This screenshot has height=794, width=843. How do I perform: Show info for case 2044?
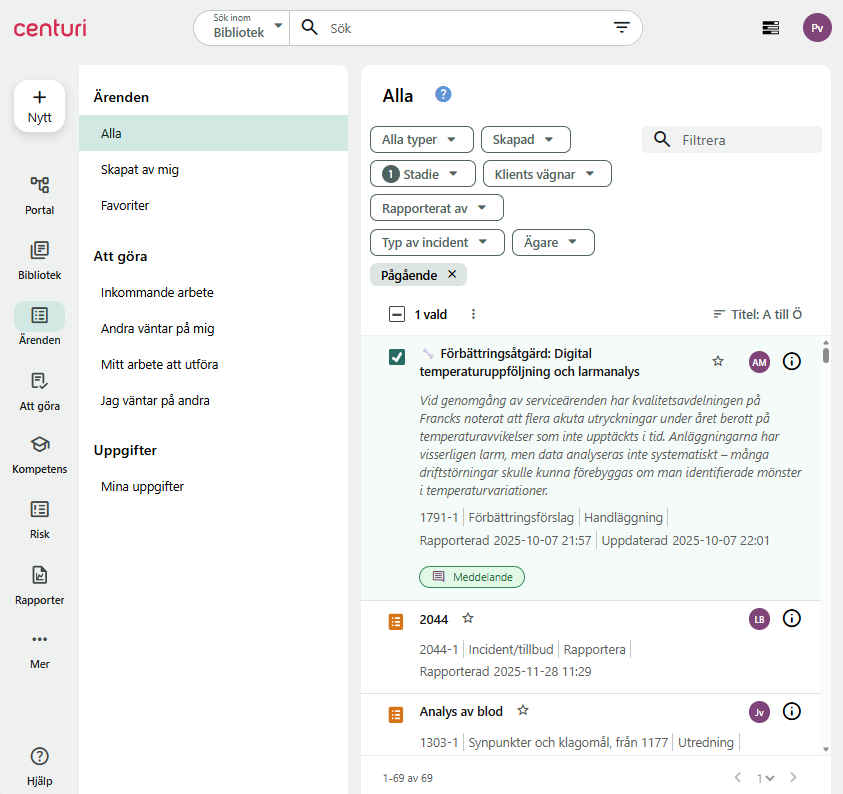(x=791, y=619)
